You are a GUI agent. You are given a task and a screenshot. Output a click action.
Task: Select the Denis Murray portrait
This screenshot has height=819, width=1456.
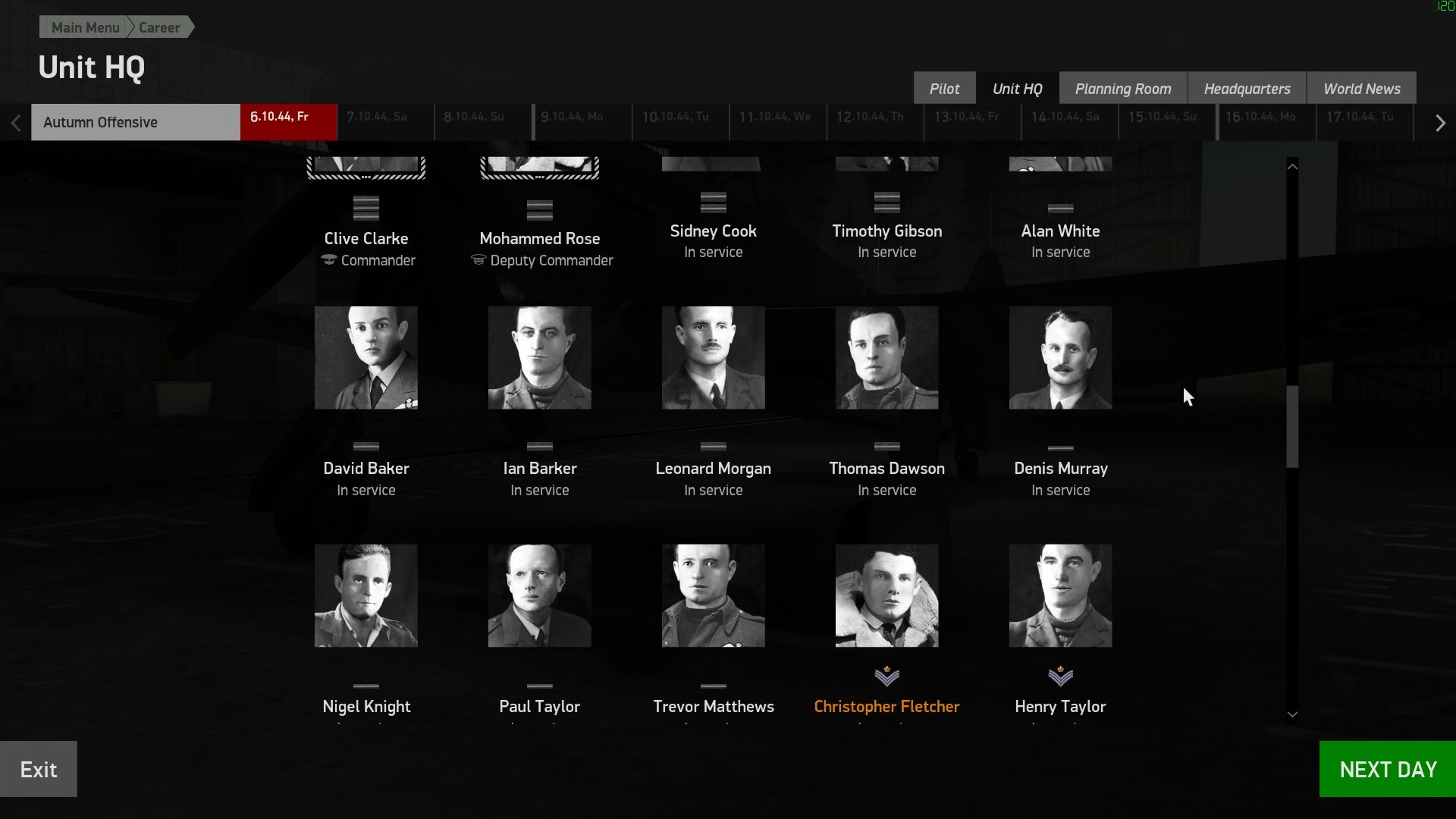pos(1060,358)
